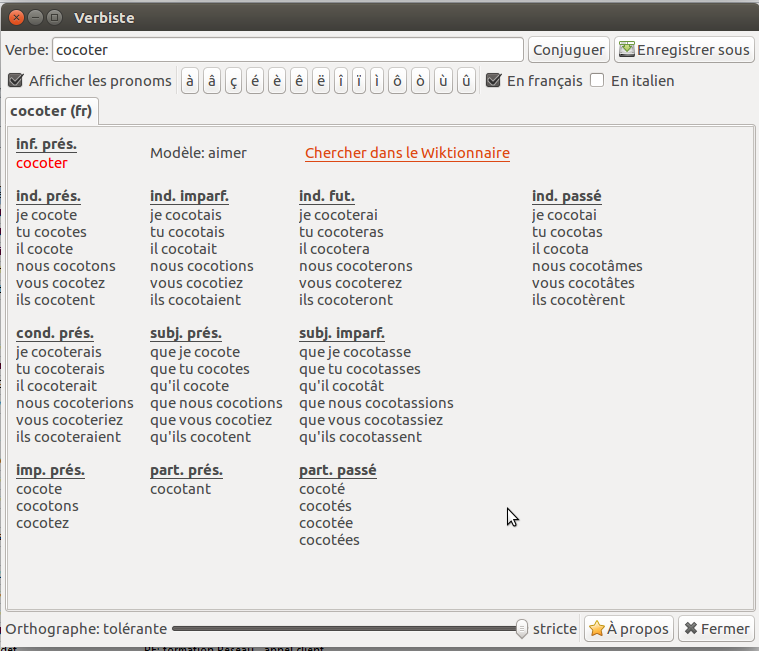The image size is (759, 651).
Task: Insert the û circumflex character
Action: (466, 81)
